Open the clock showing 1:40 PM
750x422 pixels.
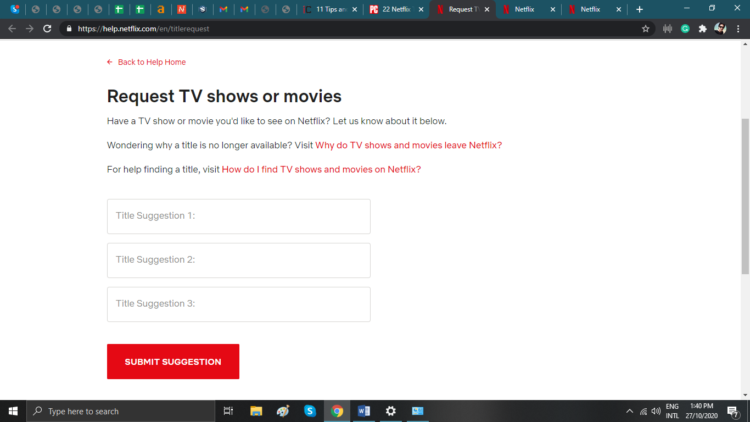pyautogui.click(x=701, y=411)
